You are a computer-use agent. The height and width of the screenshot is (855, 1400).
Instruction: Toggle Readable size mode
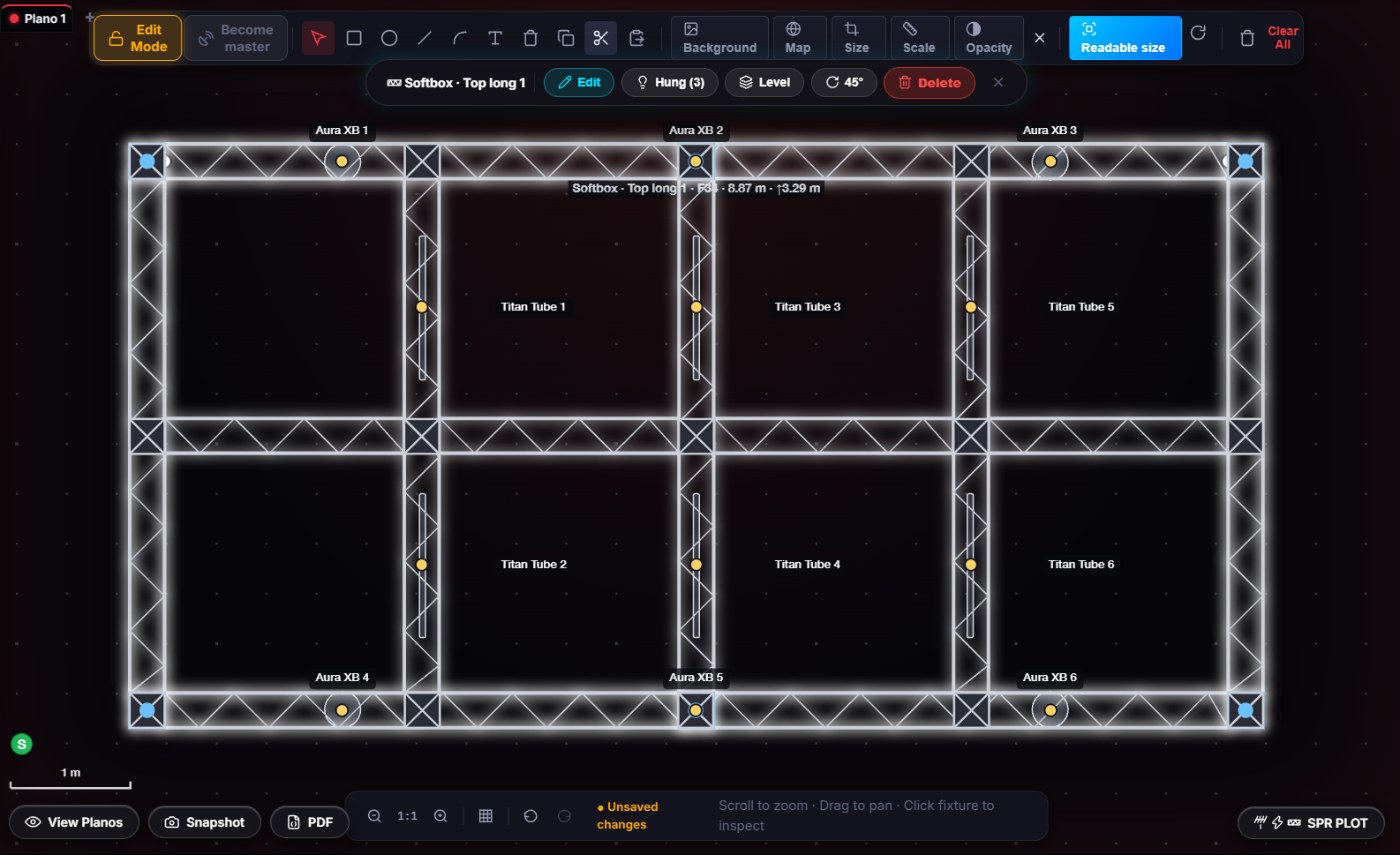point(1125,38)
